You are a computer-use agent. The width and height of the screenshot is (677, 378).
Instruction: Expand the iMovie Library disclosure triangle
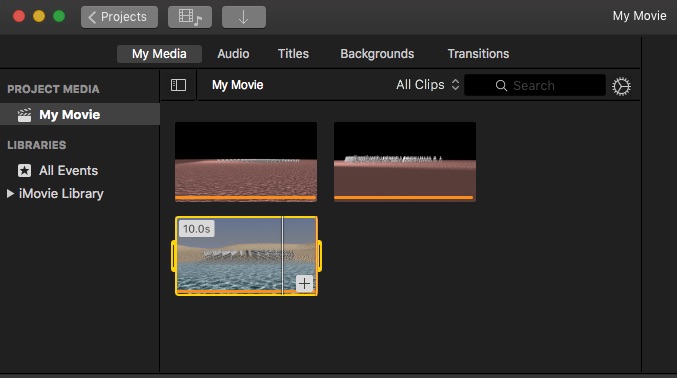pos(10,194)
